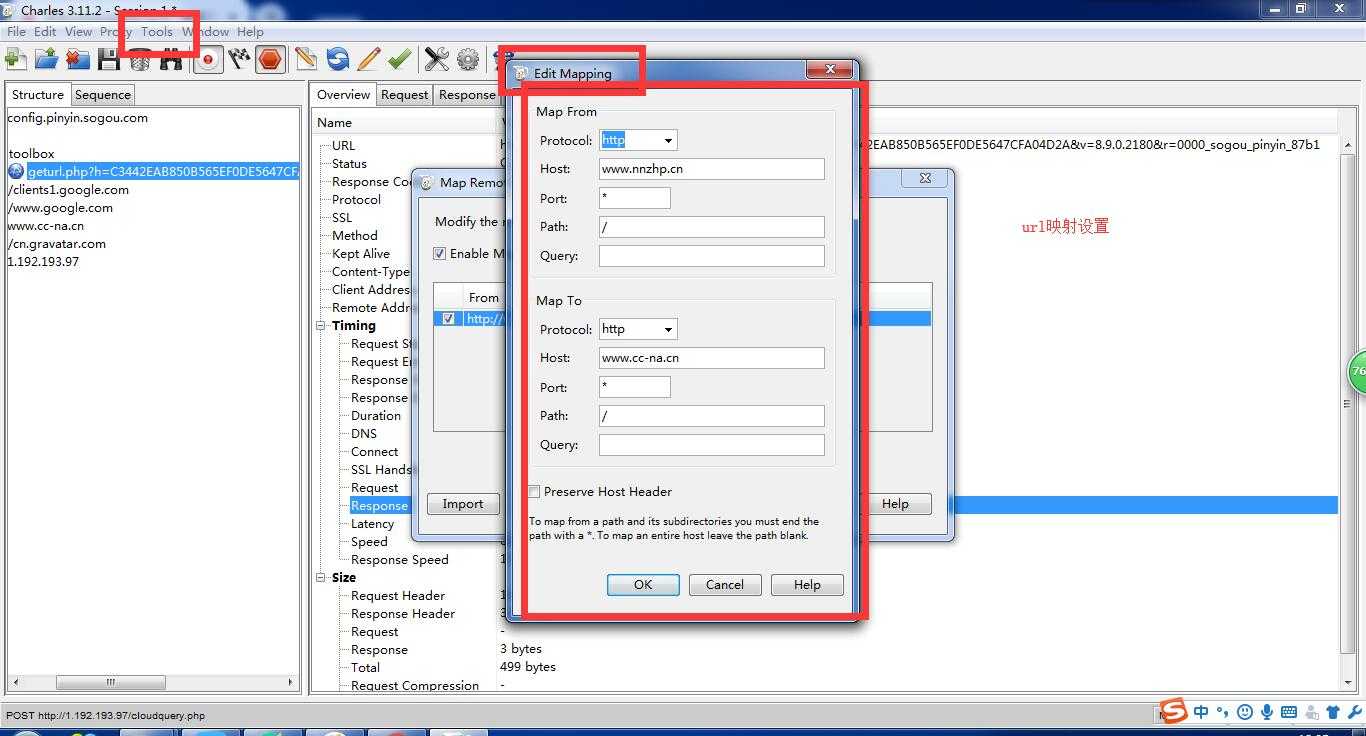Compose a new request with the pencil-on-paper icon
Image resolution: width=1366 pixels, height=736 pixels.
pyautogui.click(x=306, y=59)
